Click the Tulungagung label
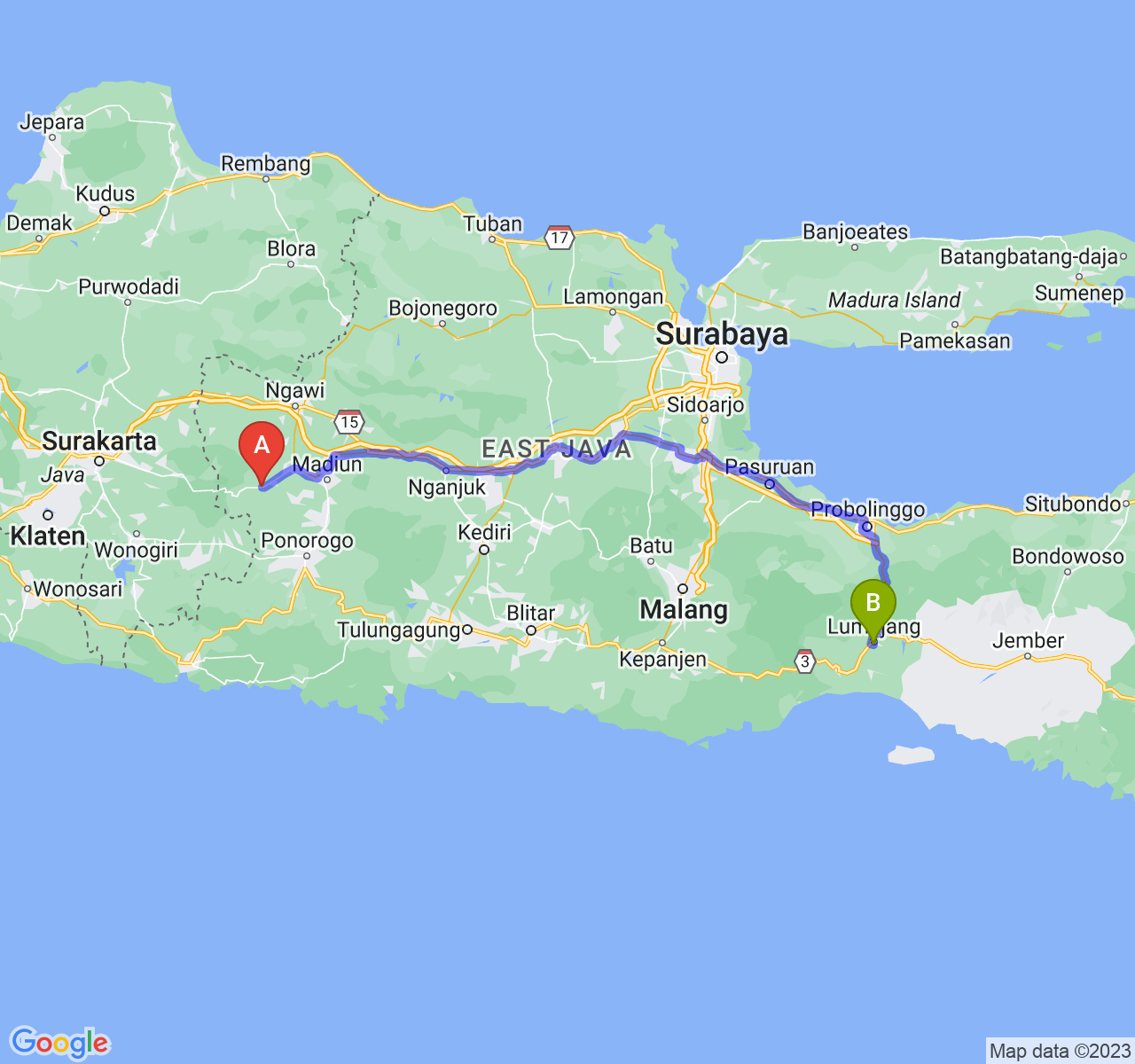 [x=399, y=630]
